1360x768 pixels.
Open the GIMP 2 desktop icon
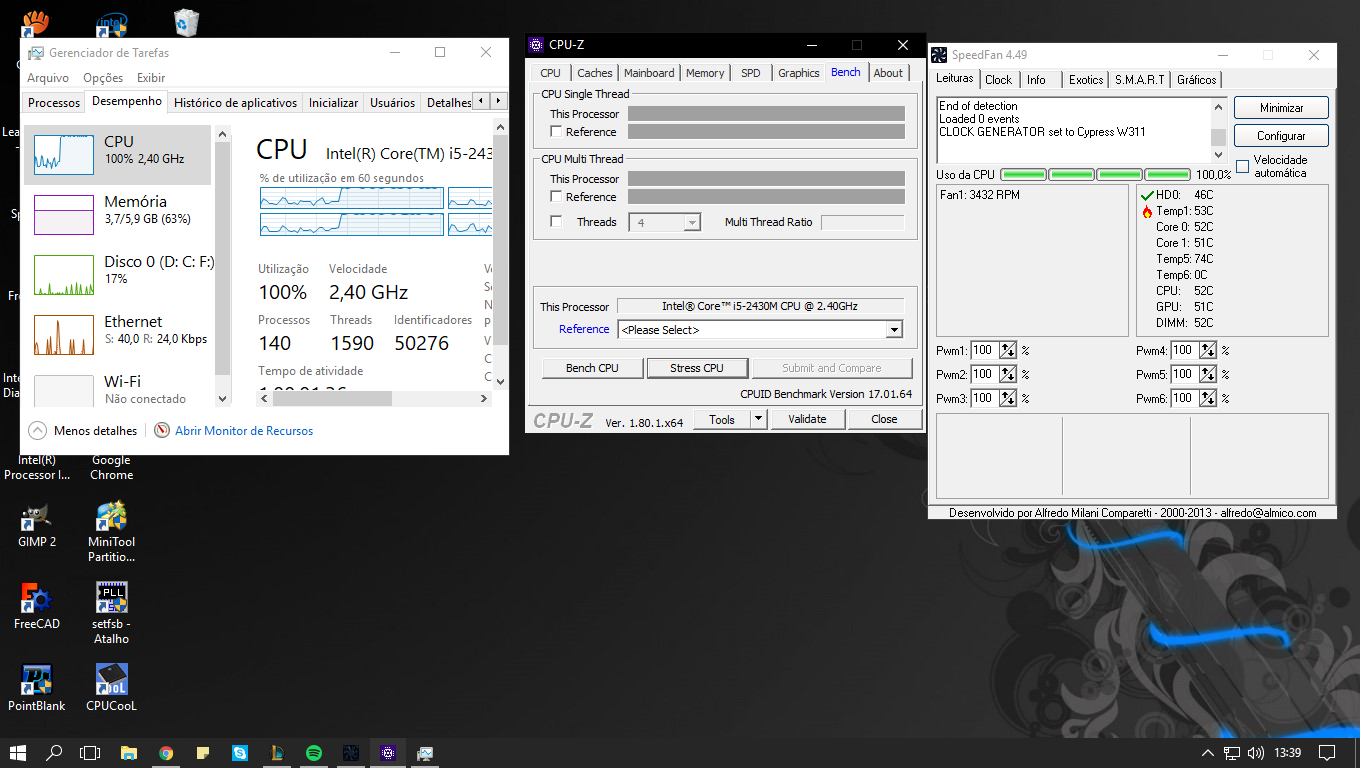click(x=37, y=525)
